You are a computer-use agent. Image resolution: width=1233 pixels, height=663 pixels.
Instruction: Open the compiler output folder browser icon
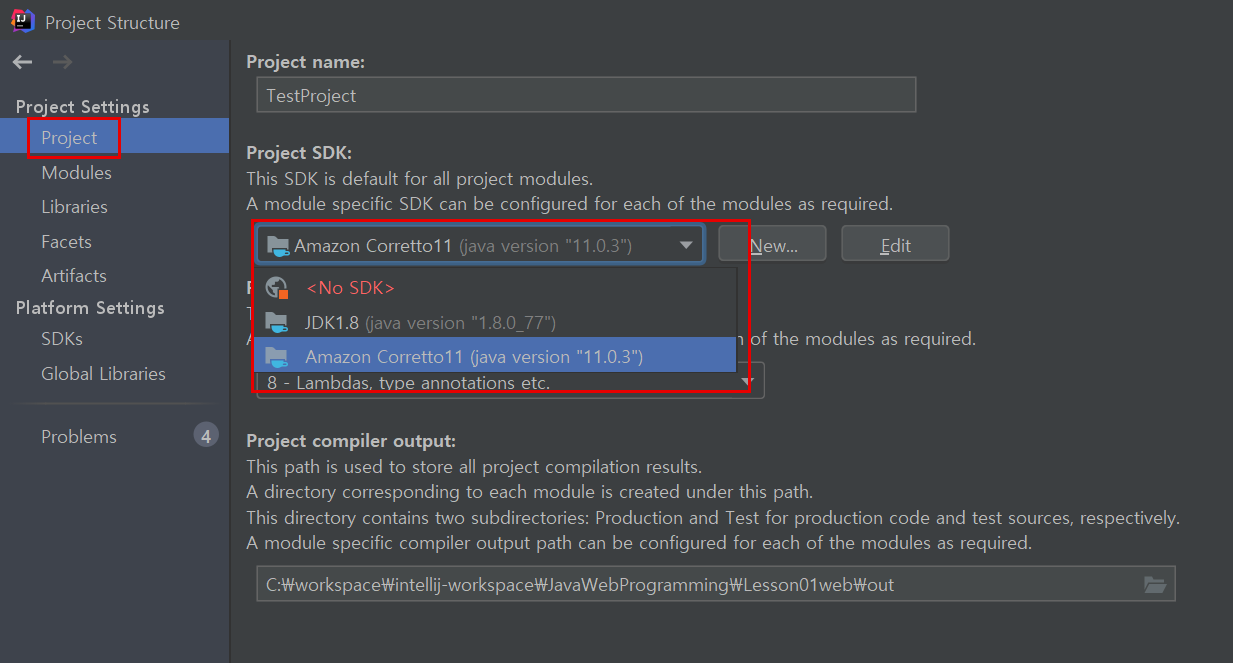point(1155,584)
